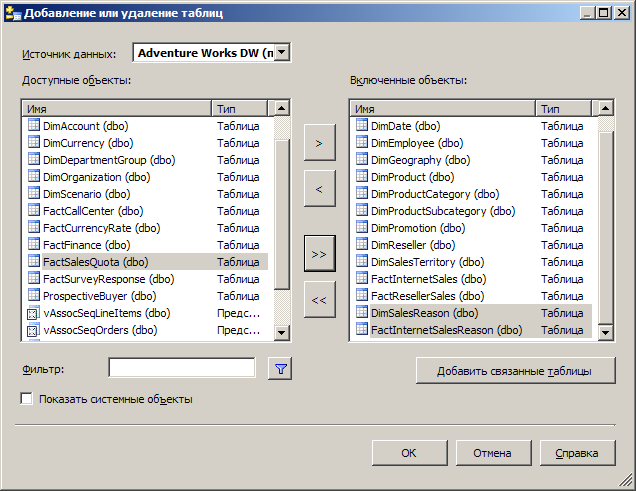
Task: Select the DimGeography (dbo) row text
Action: 421,160
